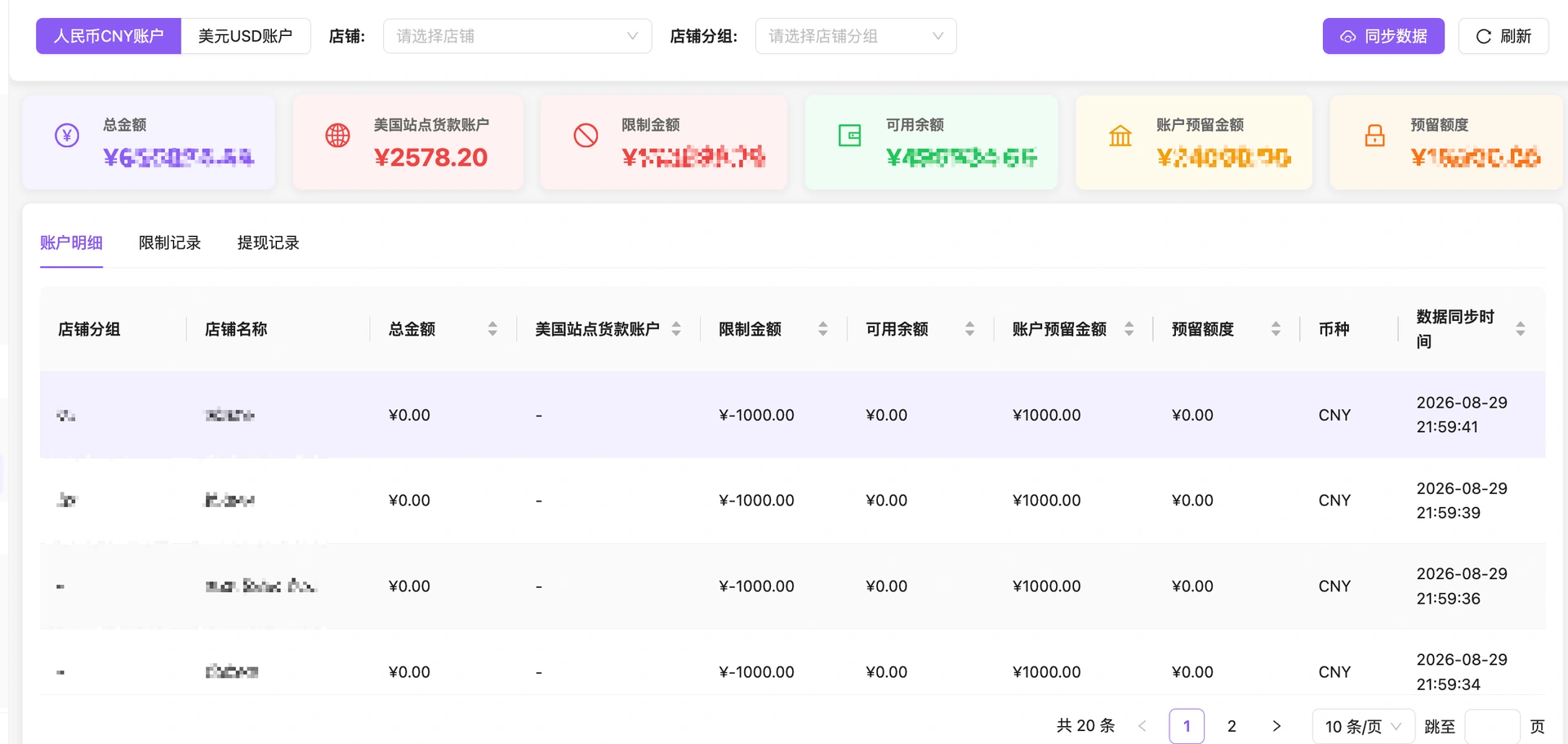The height and width of the screenshot is (744, 1568).
Task: Click the globe icon on the 美国站点货款账户 card
Action: click(337, 136)
